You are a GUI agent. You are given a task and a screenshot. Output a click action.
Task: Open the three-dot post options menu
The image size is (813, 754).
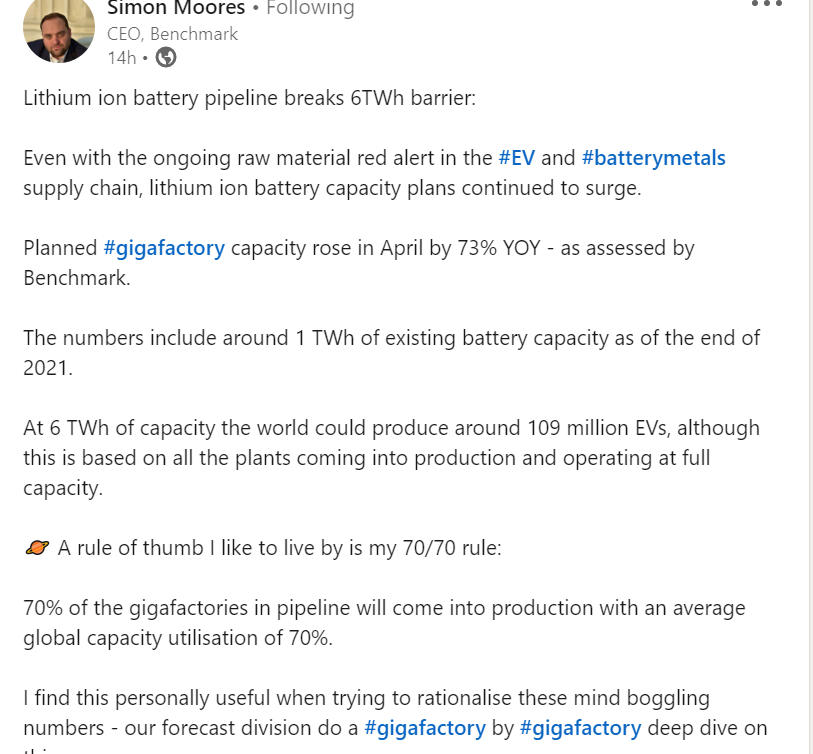click(766, 3)
